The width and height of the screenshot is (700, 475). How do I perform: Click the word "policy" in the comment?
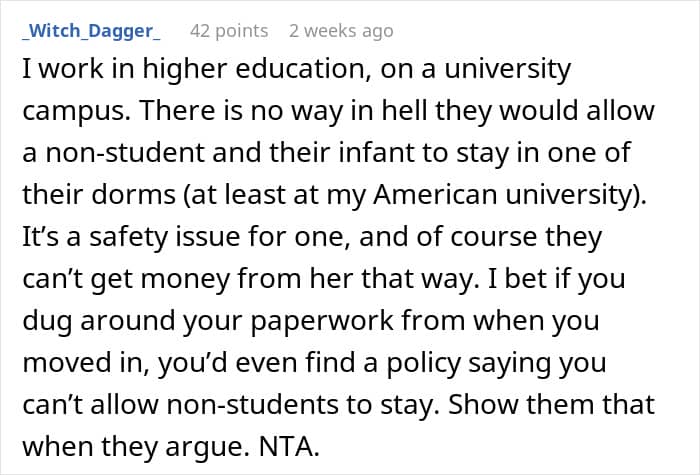pos(423,363)
